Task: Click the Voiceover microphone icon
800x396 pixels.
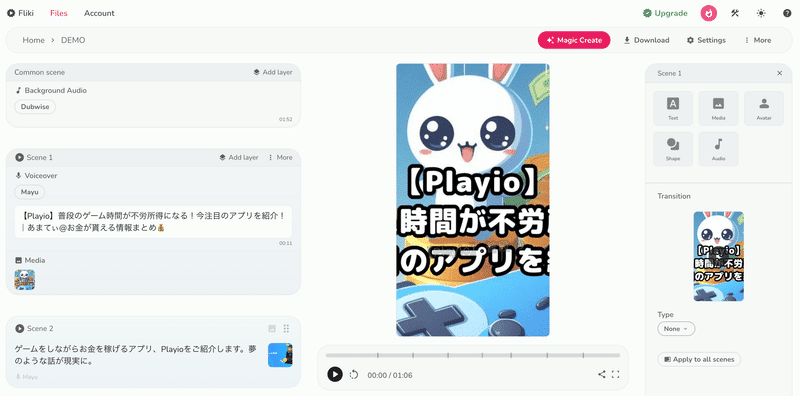Action: coord(19,176)
